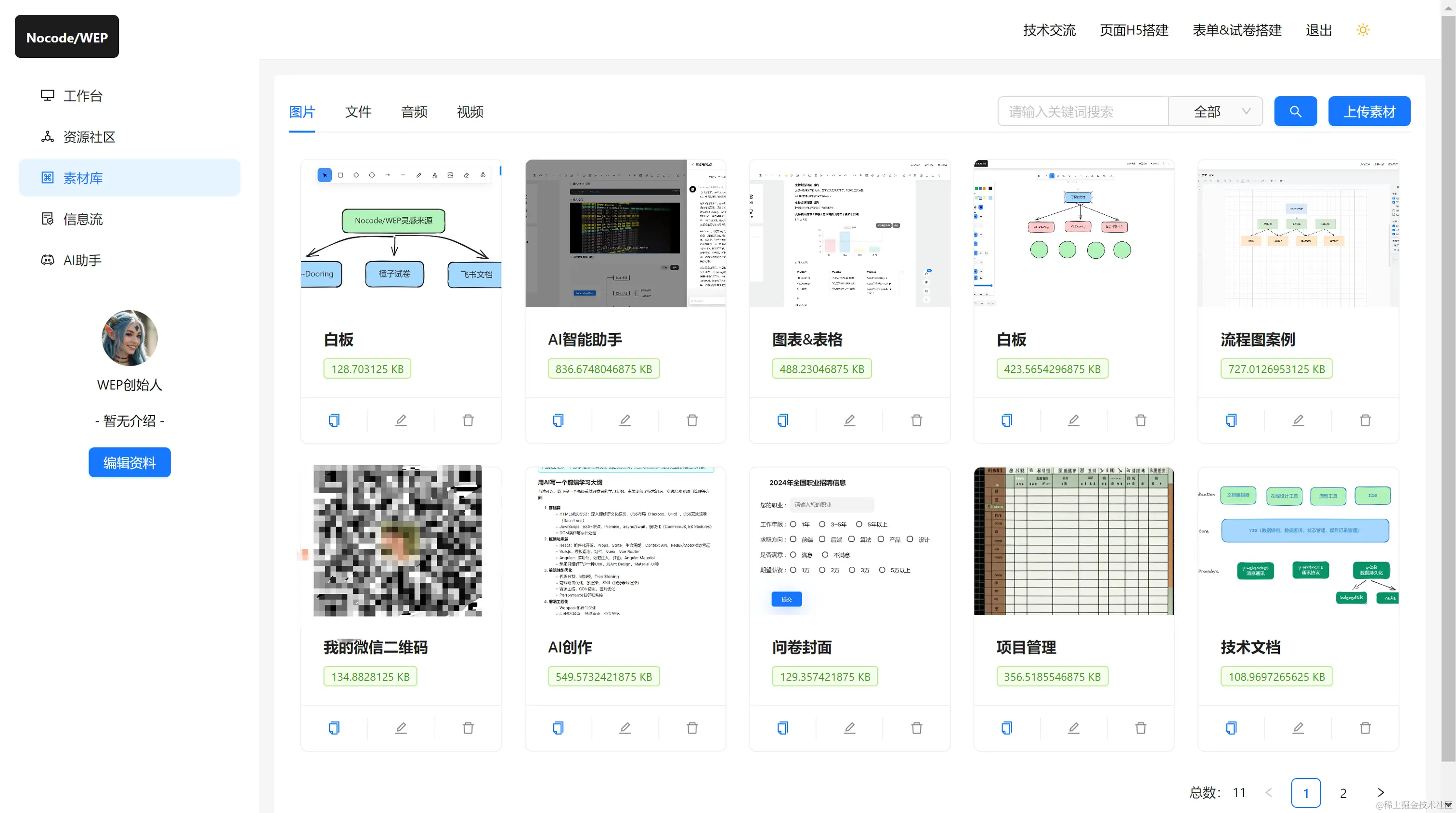Delete the 流程图案例 card
The height and width of the screenshot is (813, 1456).
(1365, 420)
